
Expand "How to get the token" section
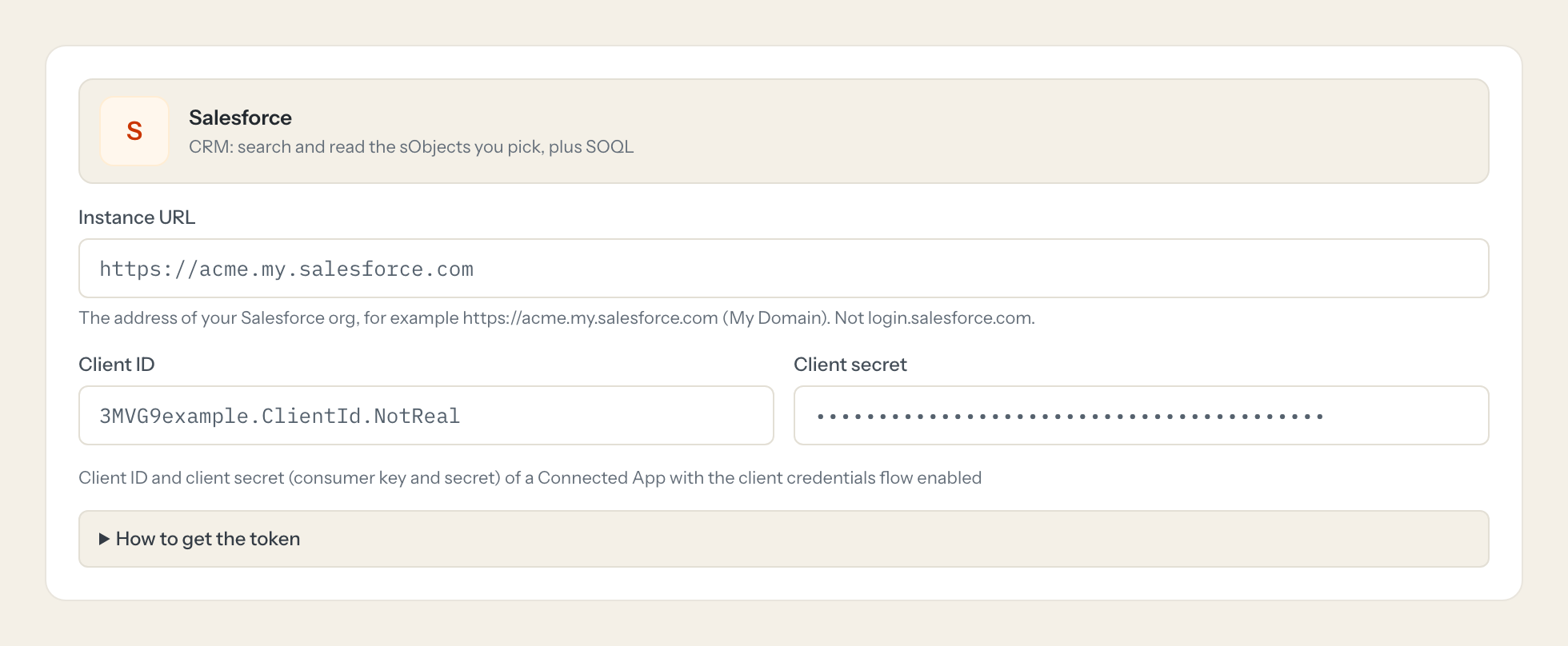point(783,539)
